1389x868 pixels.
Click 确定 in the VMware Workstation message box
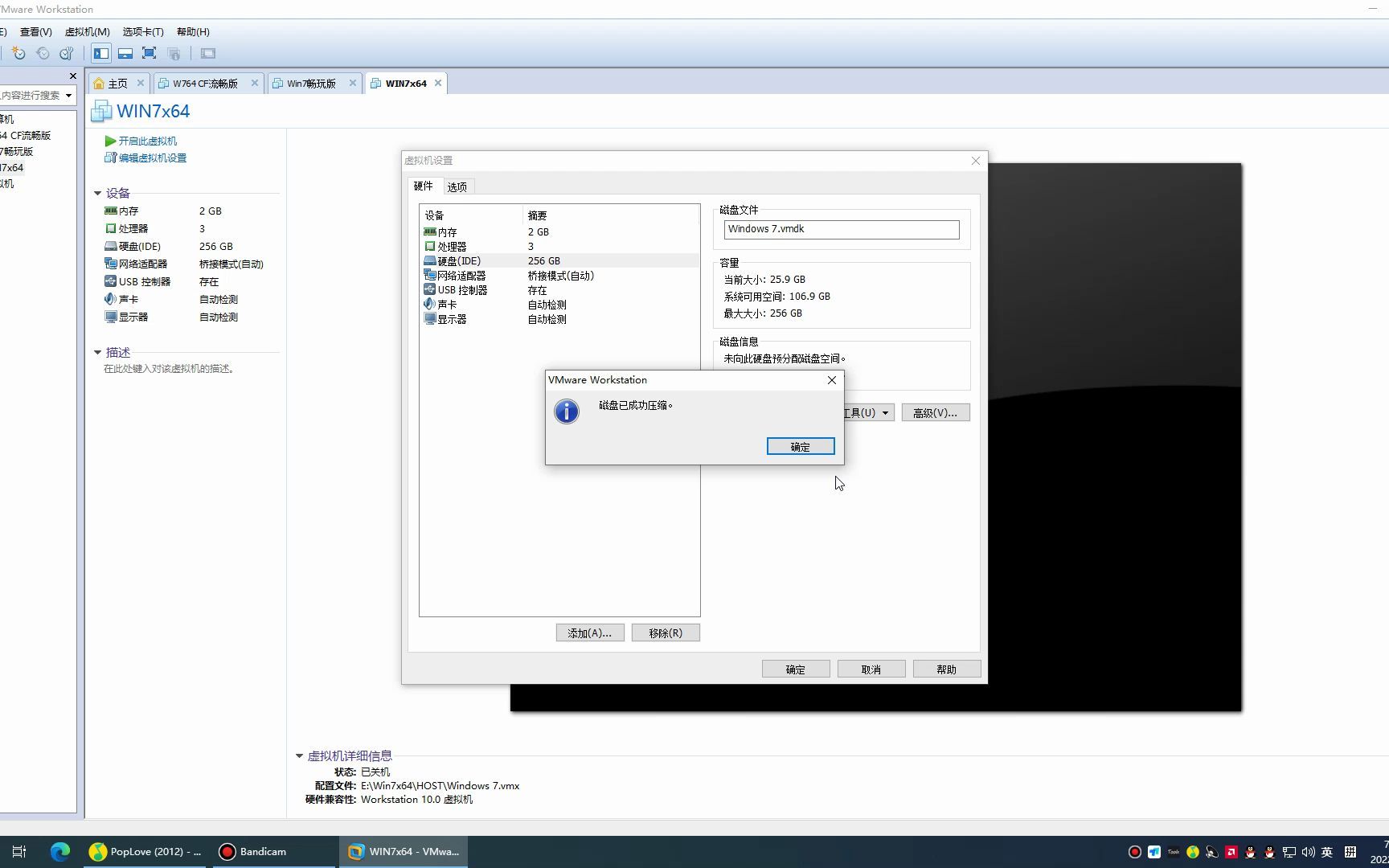(801, 447)
